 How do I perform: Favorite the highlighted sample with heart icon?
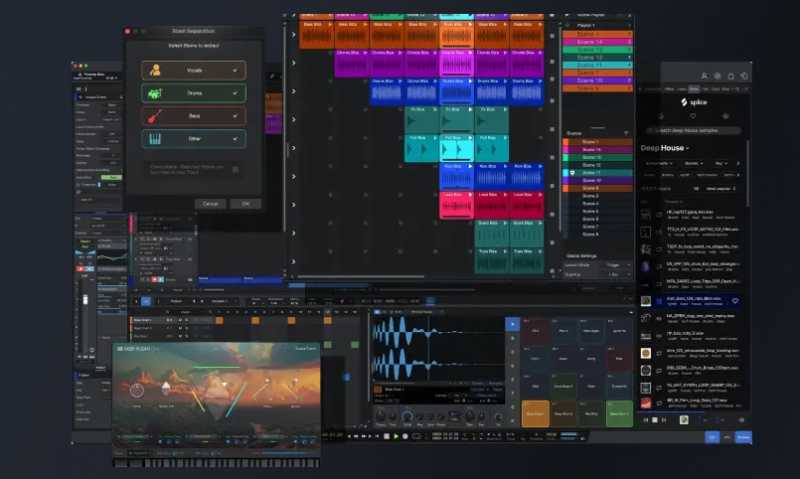tap(735, 300)
